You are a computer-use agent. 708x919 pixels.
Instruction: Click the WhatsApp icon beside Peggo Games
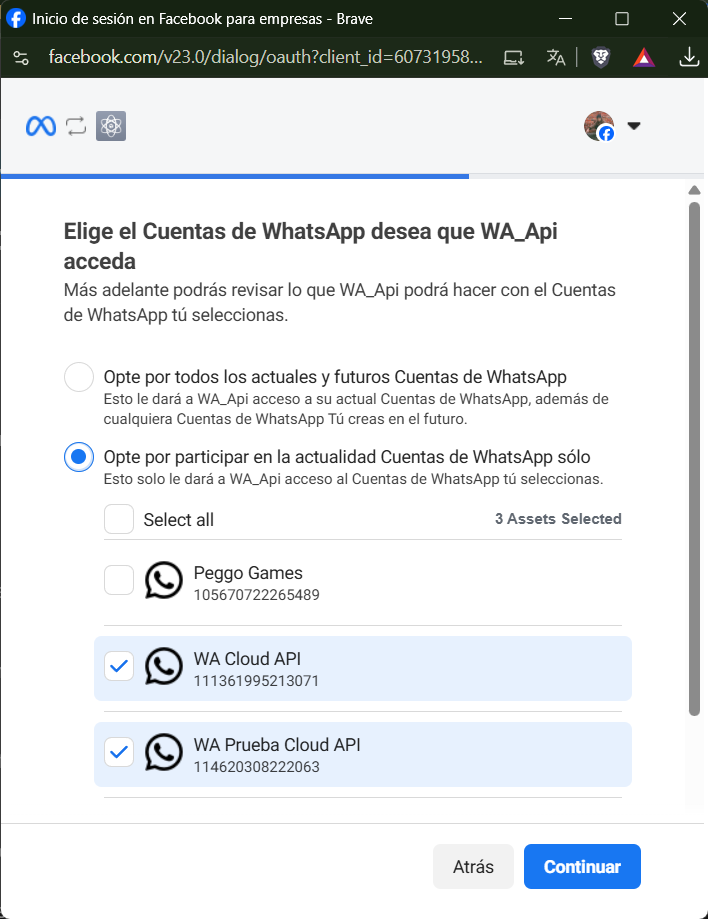[x=164, y=580]
